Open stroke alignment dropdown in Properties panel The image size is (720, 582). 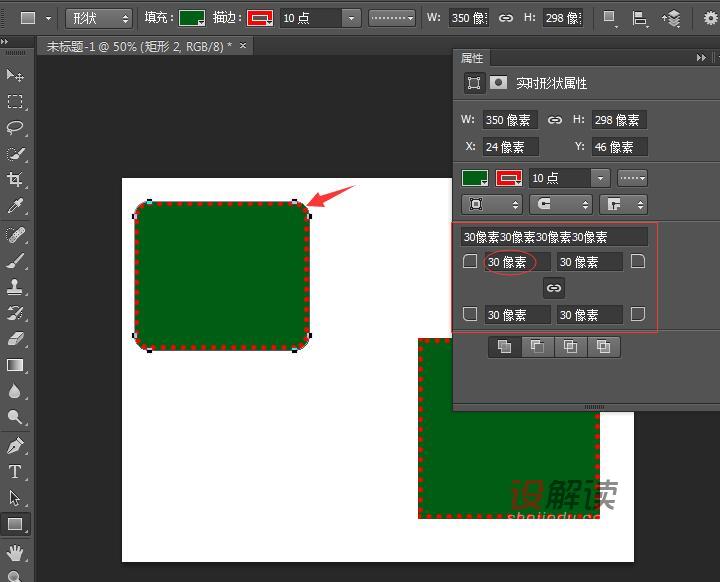point(490,204)
